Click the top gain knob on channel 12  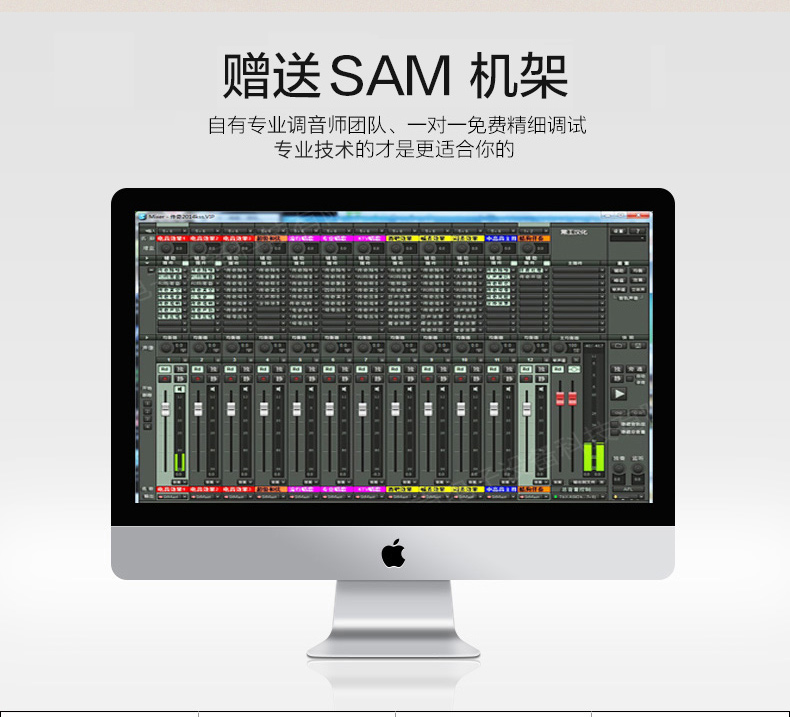(x=528, y=248)
